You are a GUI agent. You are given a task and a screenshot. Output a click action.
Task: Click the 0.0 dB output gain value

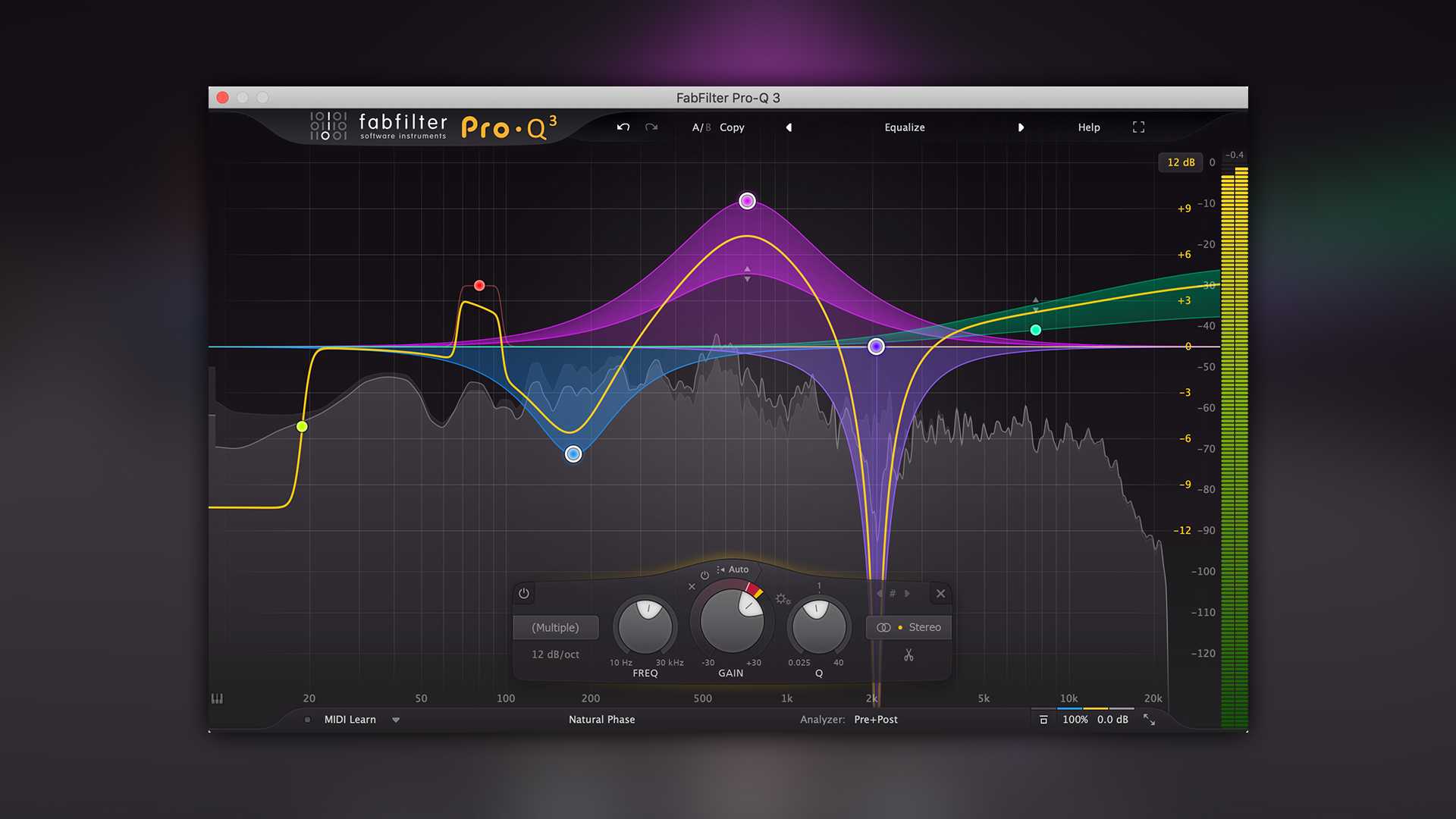tap(1112, 720)
